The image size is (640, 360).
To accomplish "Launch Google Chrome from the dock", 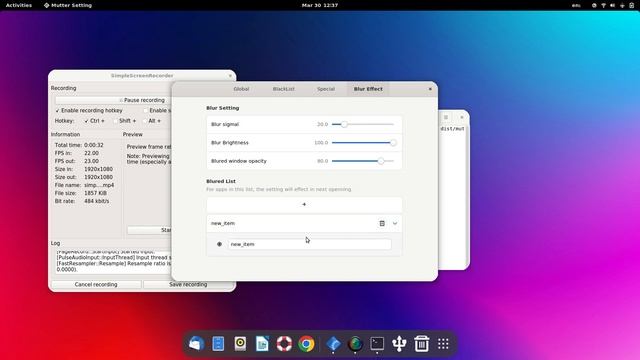I will (x=306, y=344).
